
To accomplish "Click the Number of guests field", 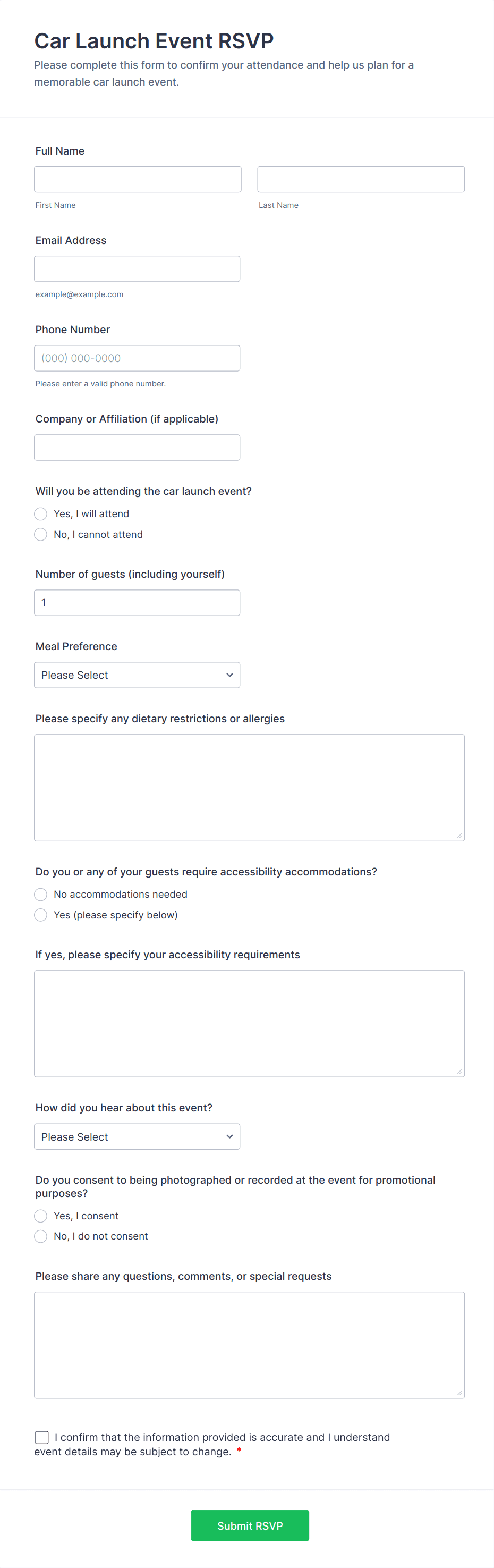I will (137, 603).
